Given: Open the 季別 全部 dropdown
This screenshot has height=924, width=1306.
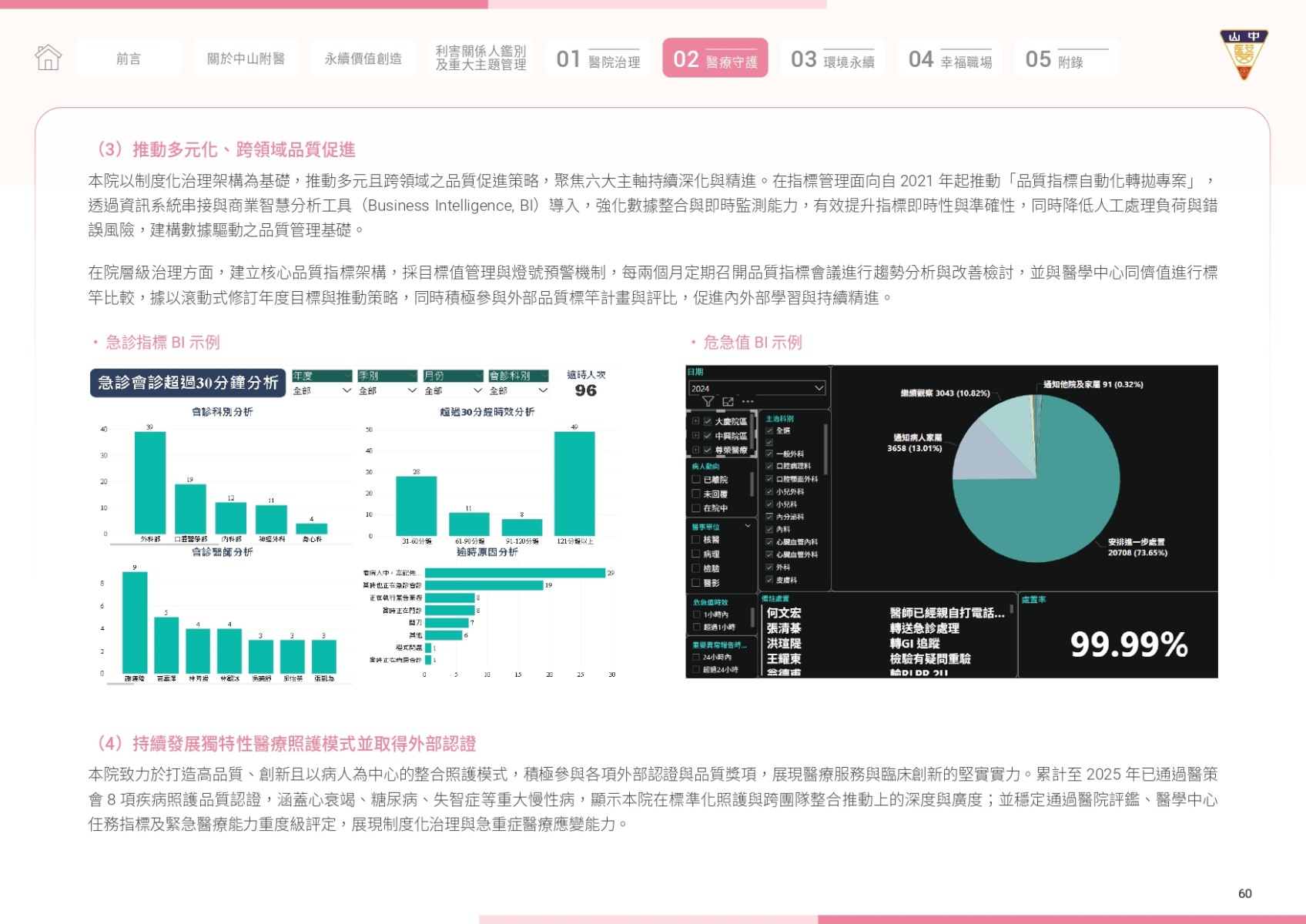Looking at the screenshot, I should [387, 391].
